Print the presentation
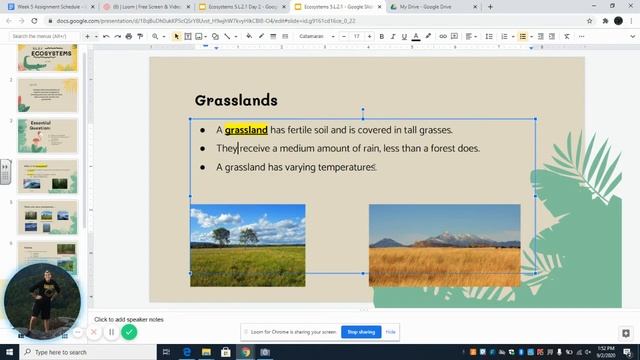Image resolution: width=640 pixels, height=360 pixels. pyautogui.click(x=129, y=36)
